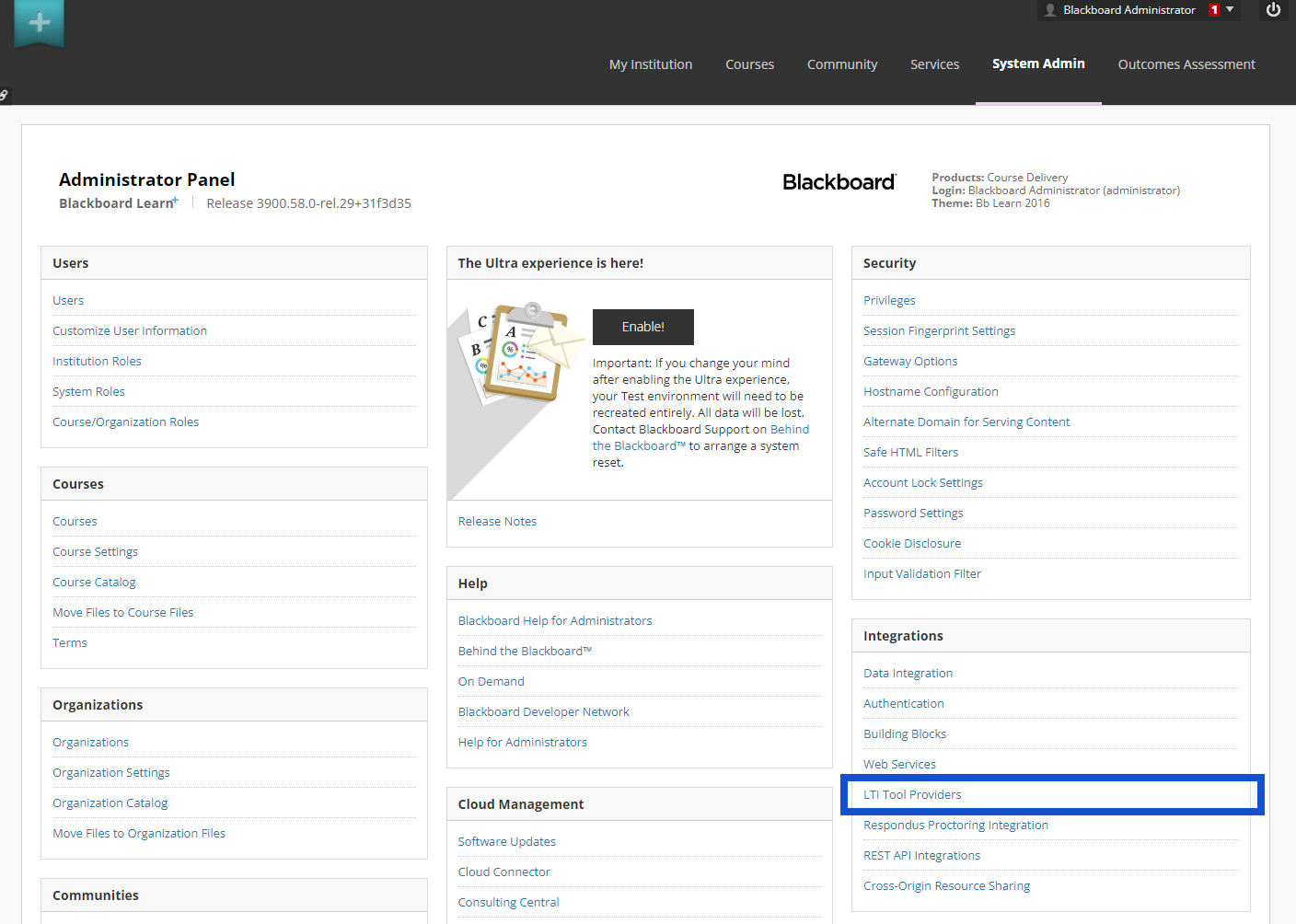Open Cloud Connector

coord(503,872)
